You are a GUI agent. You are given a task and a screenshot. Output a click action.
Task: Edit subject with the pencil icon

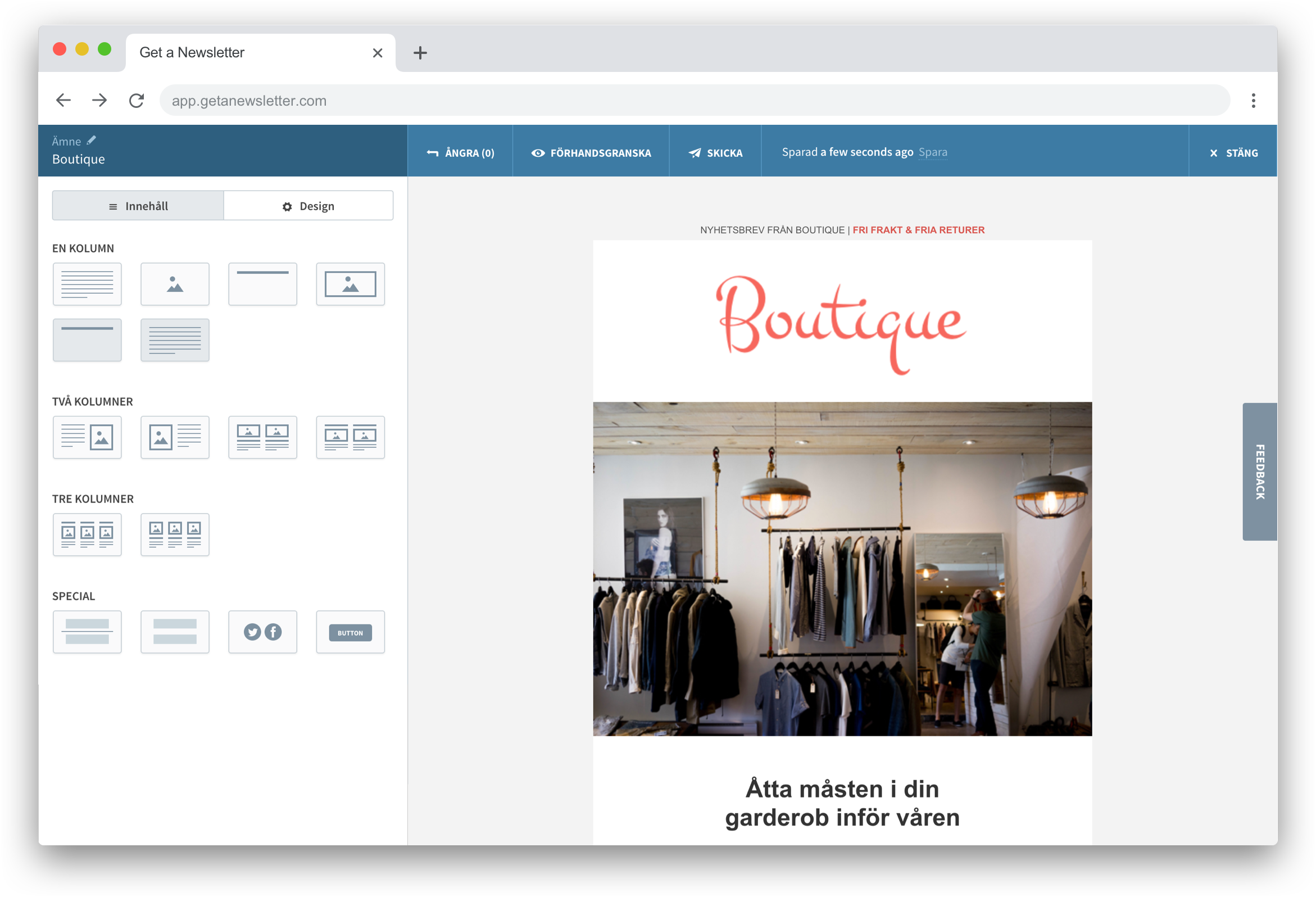pos(91,140)
